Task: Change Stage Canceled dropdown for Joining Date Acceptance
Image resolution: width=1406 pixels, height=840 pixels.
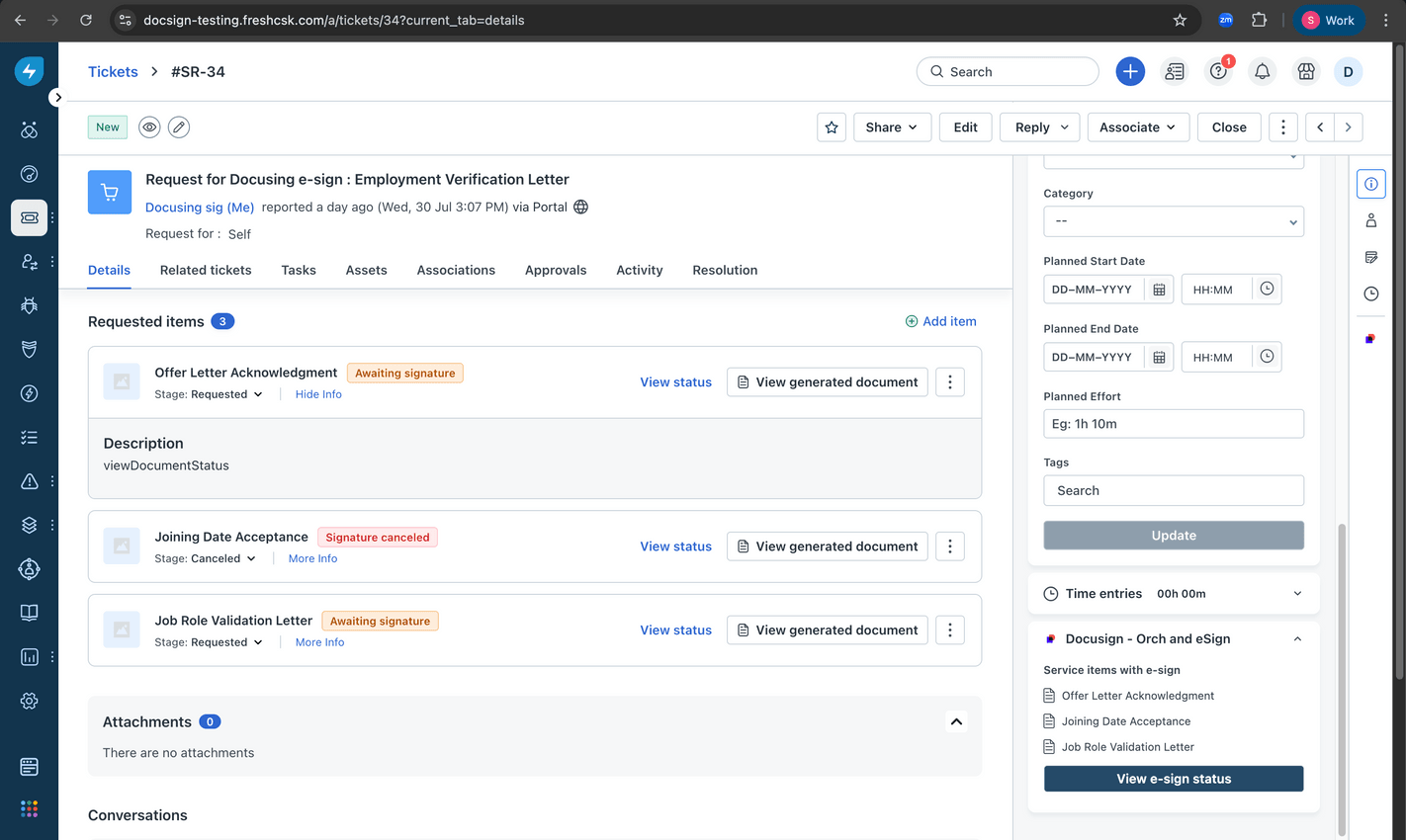Action: (x=206, y=558)
